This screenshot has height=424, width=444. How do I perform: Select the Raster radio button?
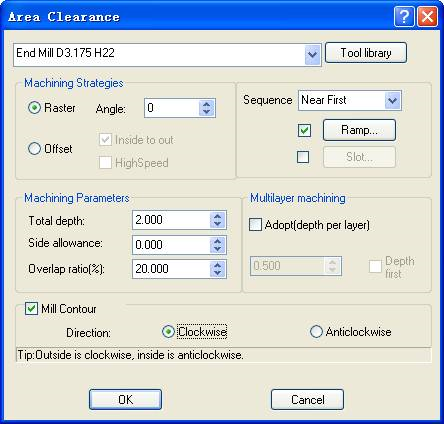[x=34, y=108]
